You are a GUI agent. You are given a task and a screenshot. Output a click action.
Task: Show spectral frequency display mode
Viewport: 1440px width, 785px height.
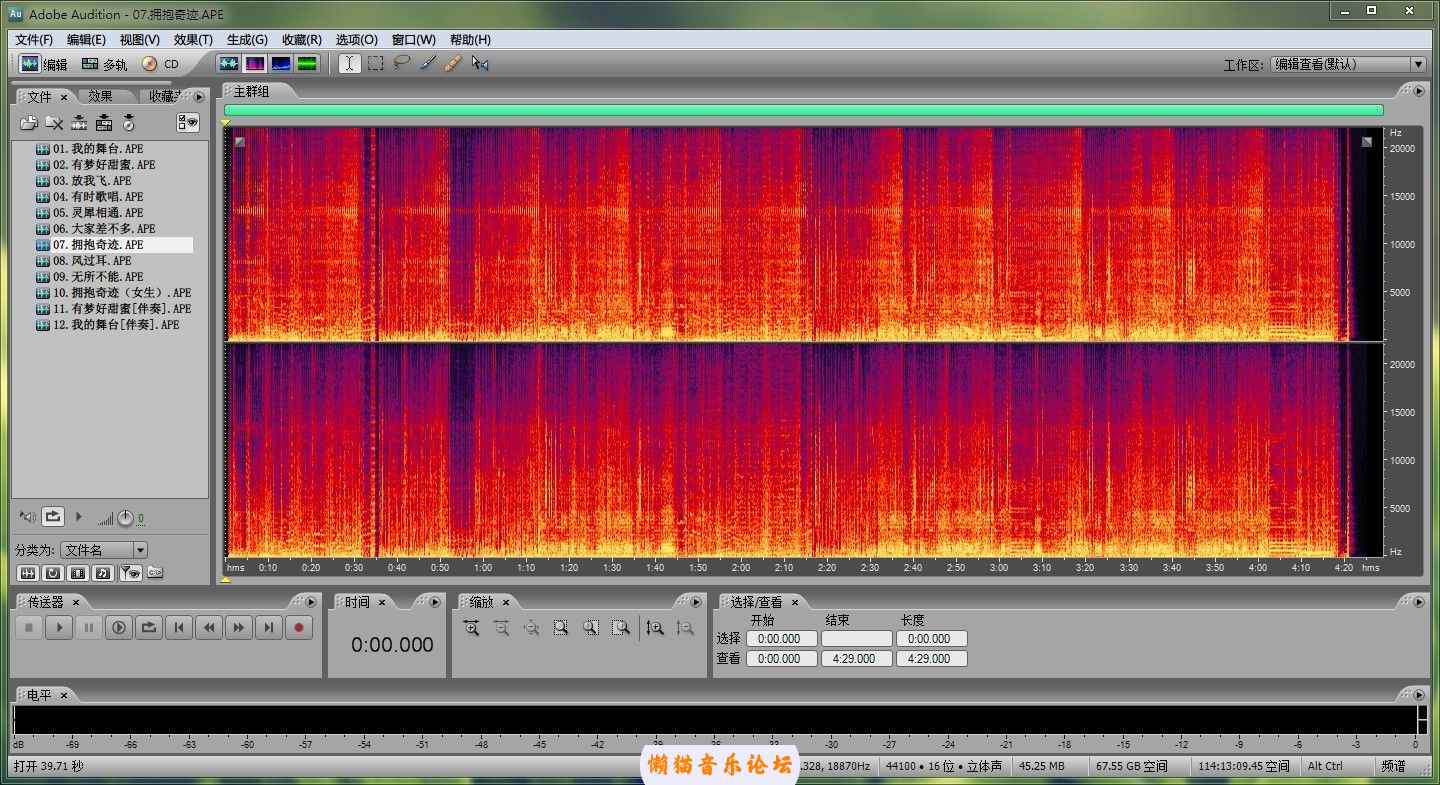click(x=255, y=63)
